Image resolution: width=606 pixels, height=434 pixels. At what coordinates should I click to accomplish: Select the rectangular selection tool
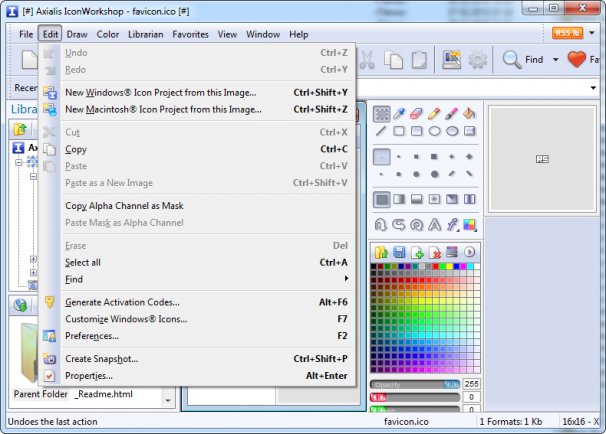click(x=381, y=114)
